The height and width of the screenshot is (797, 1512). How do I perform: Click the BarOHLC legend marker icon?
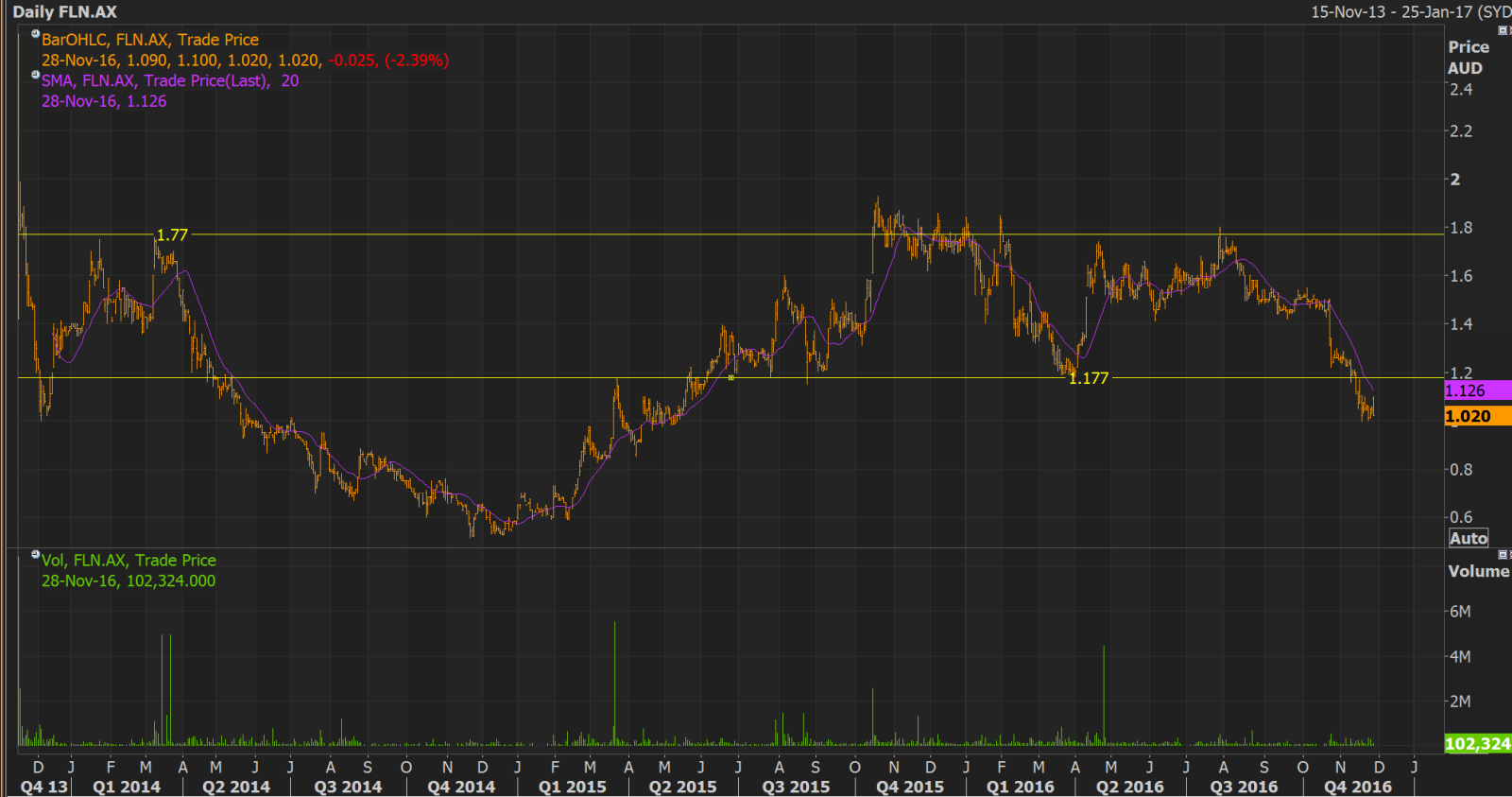(35, 34)
